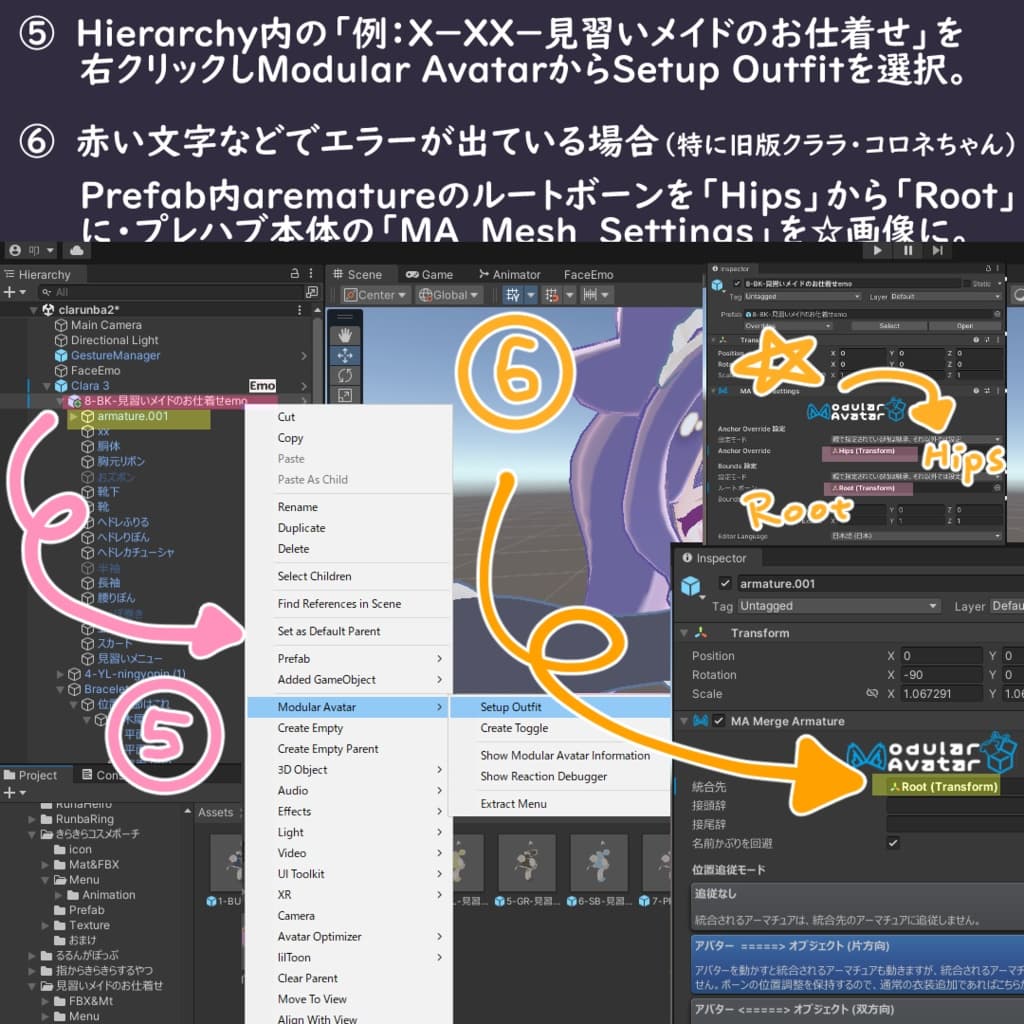1024x1024 pixels.
Task: Collapse the clarunba2 scene
Action: pos(34,310)
